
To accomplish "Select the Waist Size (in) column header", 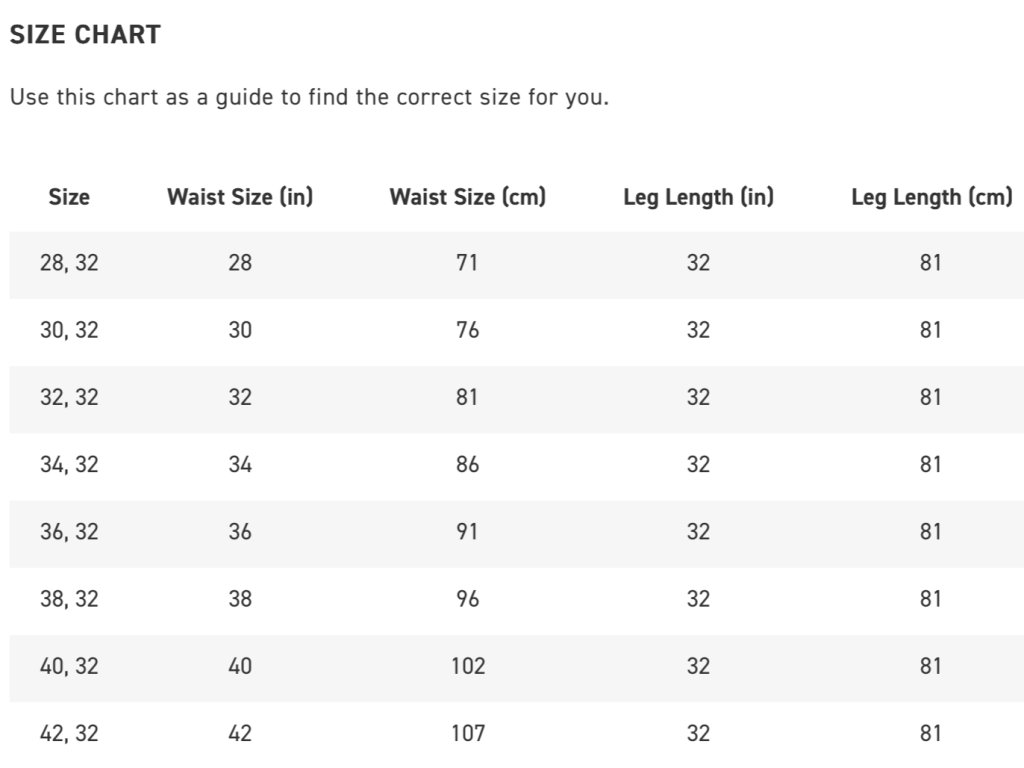I will click(240, 197).
